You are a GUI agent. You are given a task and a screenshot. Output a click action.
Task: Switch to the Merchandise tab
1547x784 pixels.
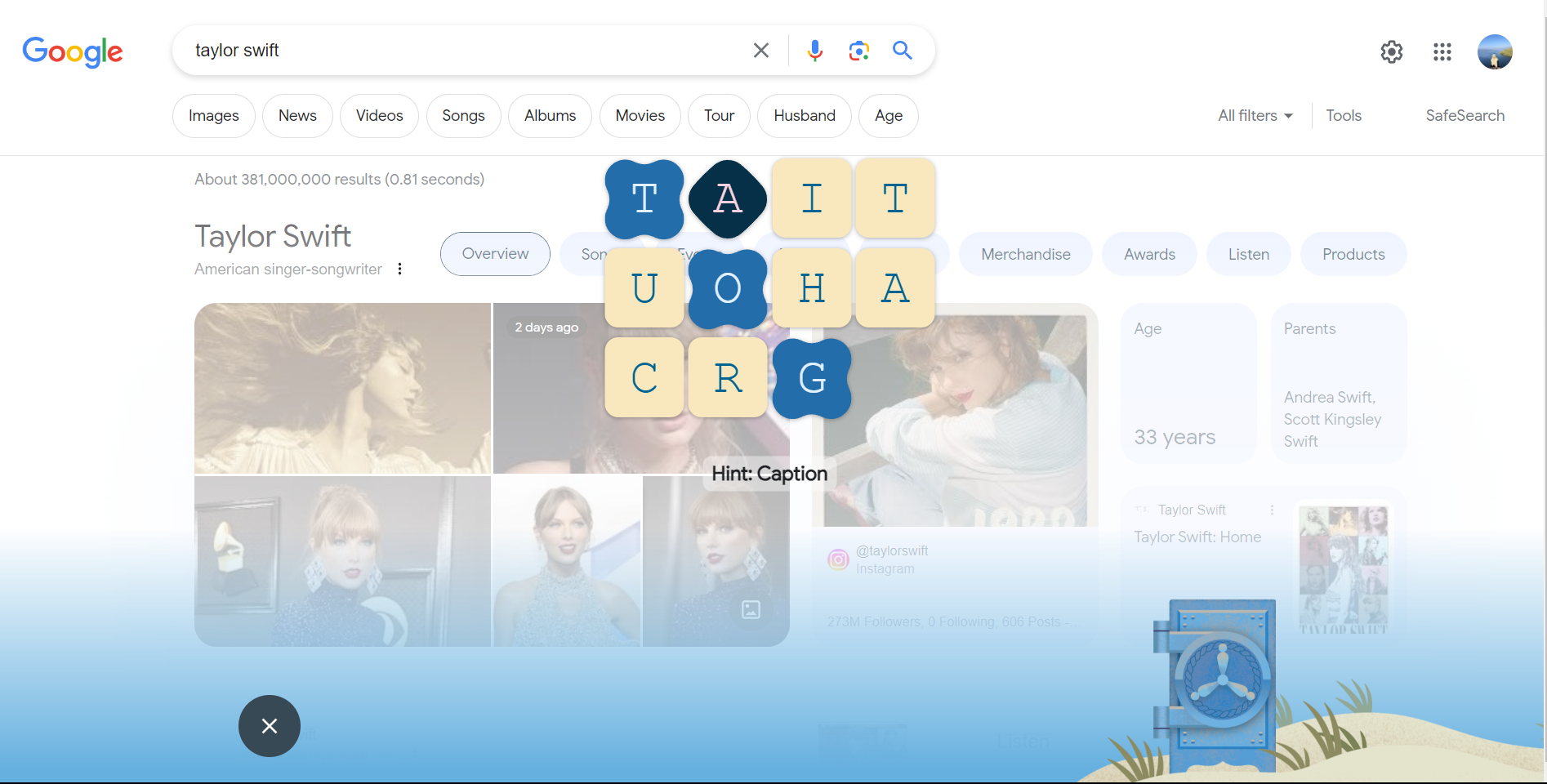click(x=1026, y=254)
